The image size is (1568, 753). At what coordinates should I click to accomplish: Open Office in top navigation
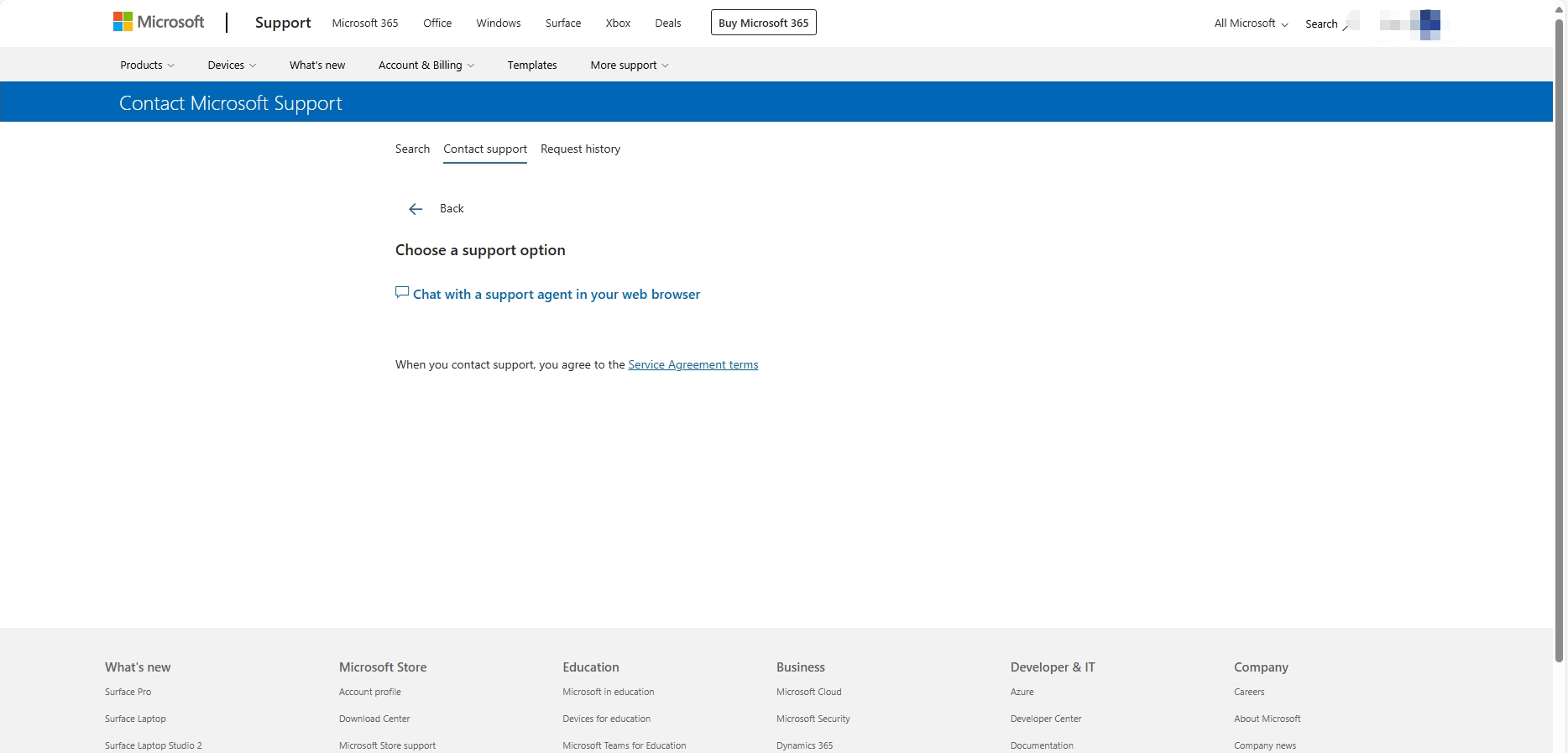(x=437, y=23)
